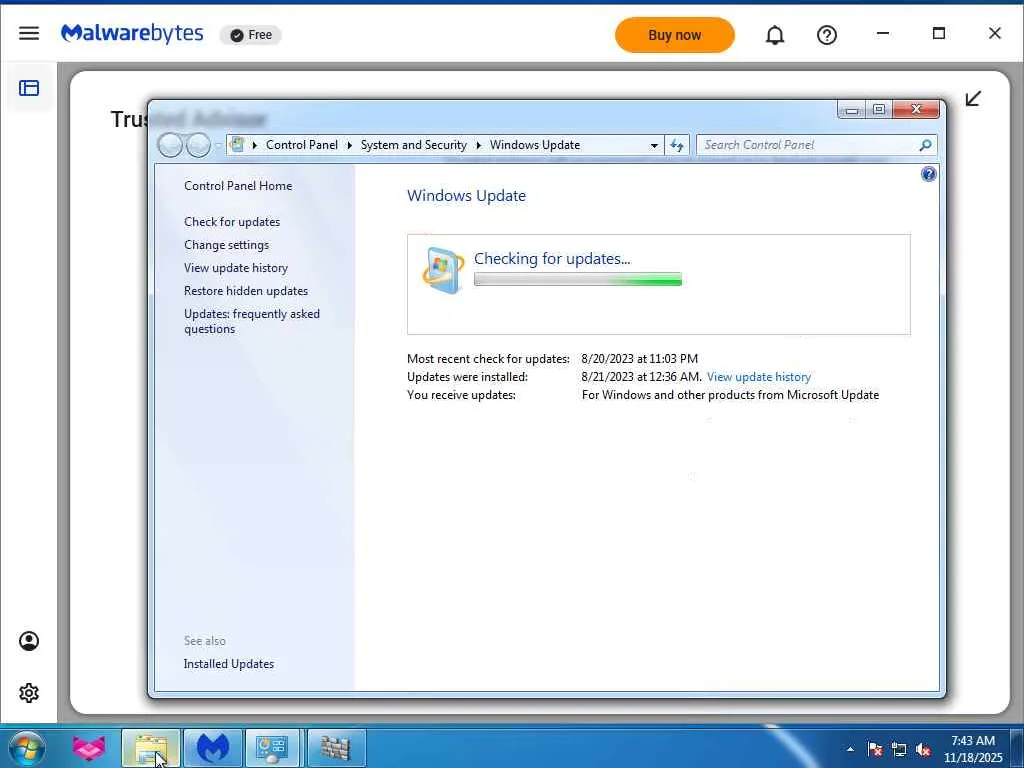Expand the breadcrumb arrow before Control Panel
This screenshot has height=768, width=1024.
[x=255, y=145]
